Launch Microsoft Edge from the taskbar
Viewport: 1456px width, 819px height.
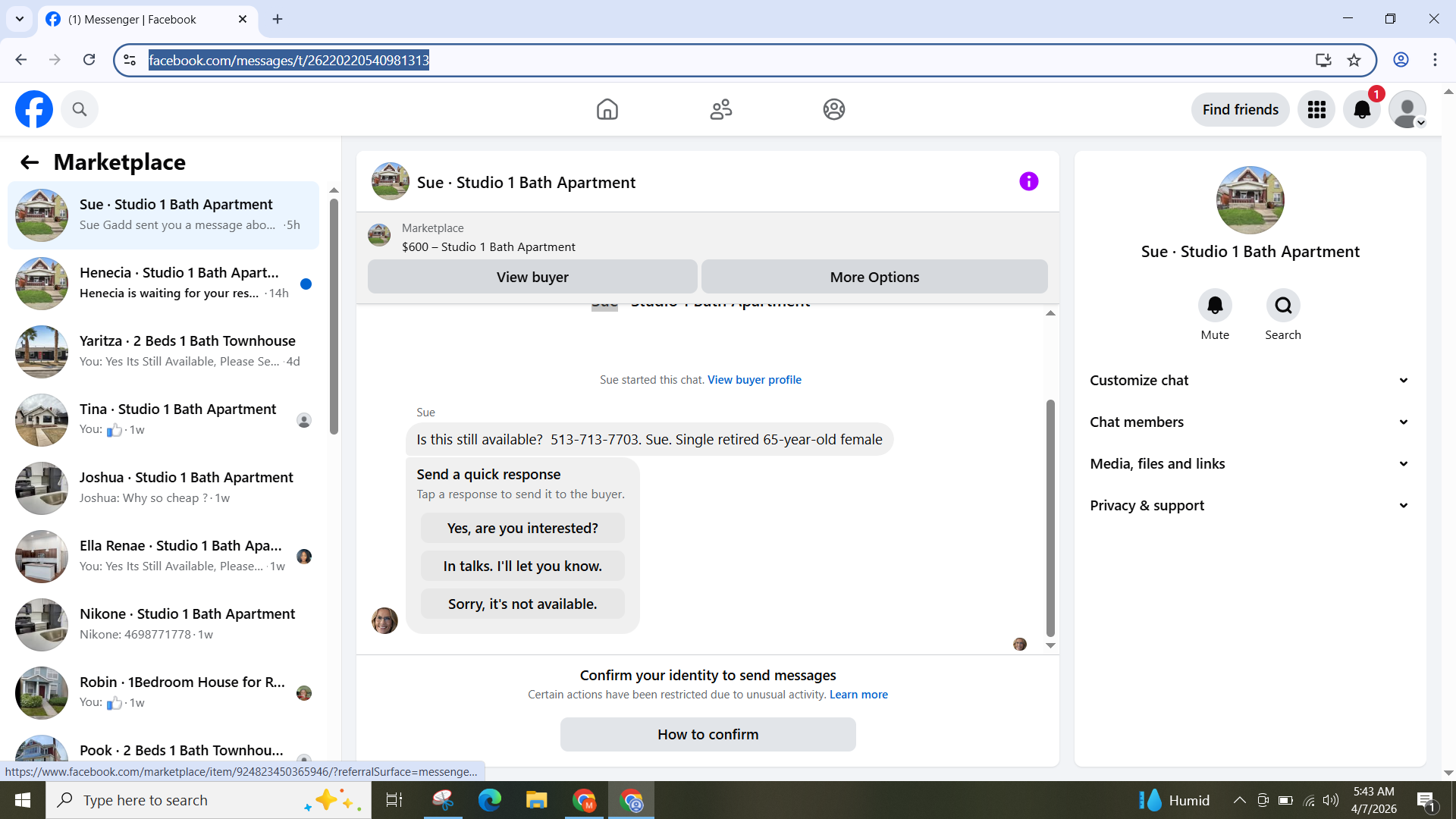(489, 800)
